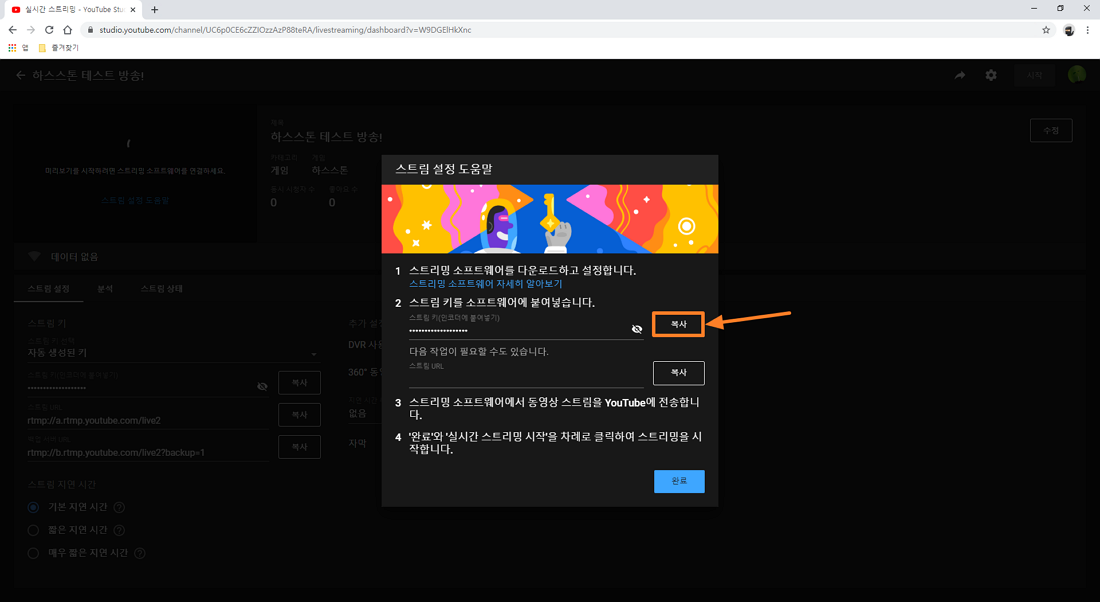Reload the page with the refresh icon
Screen dimensions: 1100x602
pos(49,30)
